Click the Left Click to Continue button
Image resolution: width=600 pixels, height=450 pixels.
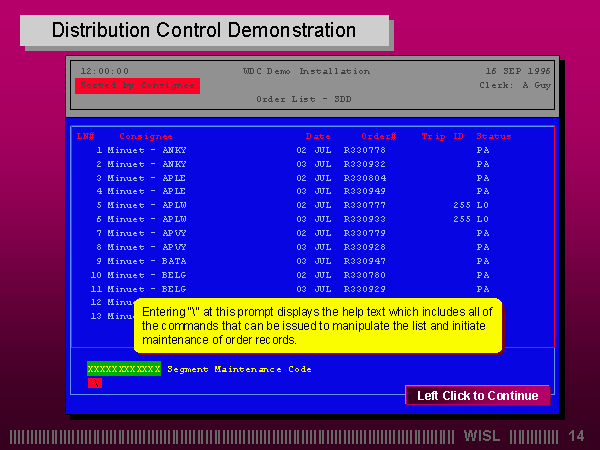tap(478, 395)
